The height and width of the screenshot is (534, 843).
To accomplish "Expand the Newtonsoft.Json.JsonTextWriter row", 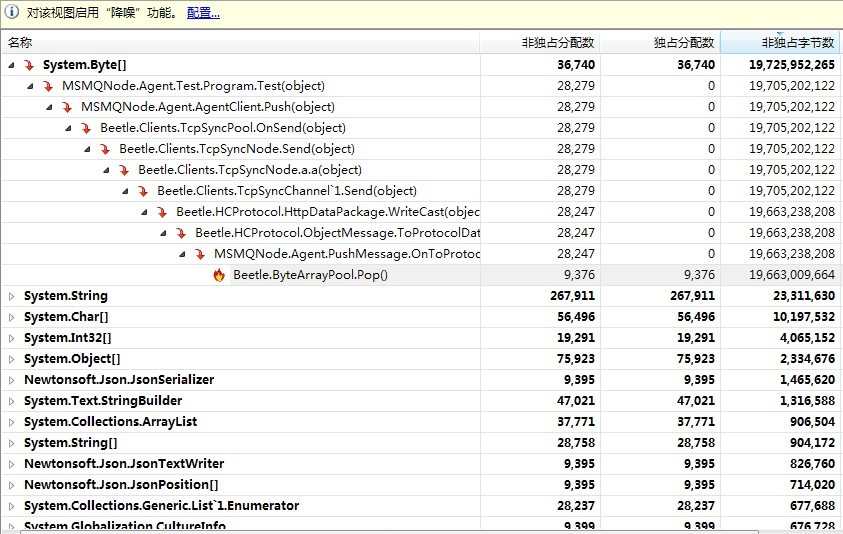I will pyautogui.click(x=11, y=464).
